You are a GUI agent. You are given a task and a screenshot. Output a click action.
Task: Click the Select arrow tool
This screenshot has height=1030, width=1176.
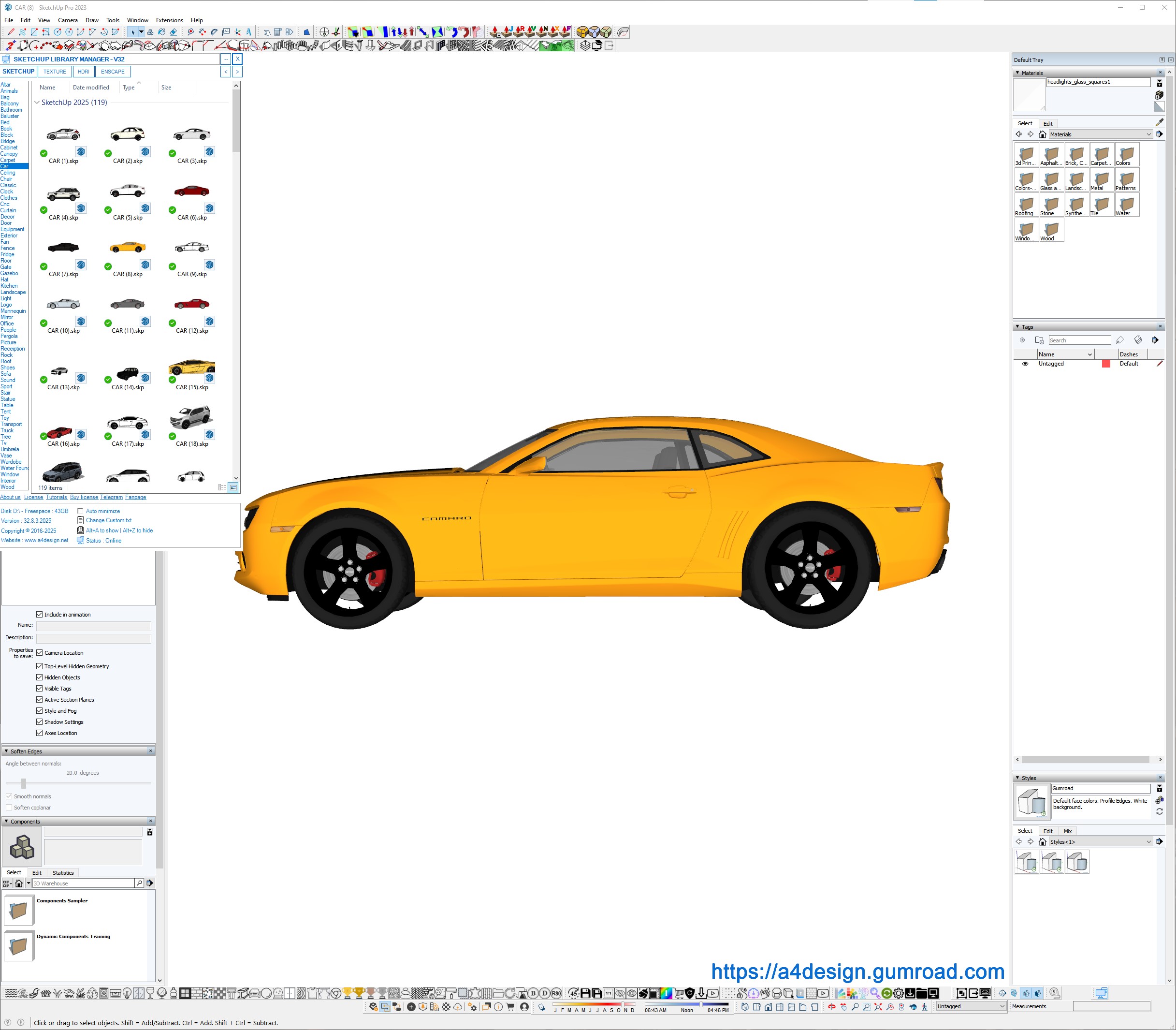pyautogui.click(x=133, y=32)
